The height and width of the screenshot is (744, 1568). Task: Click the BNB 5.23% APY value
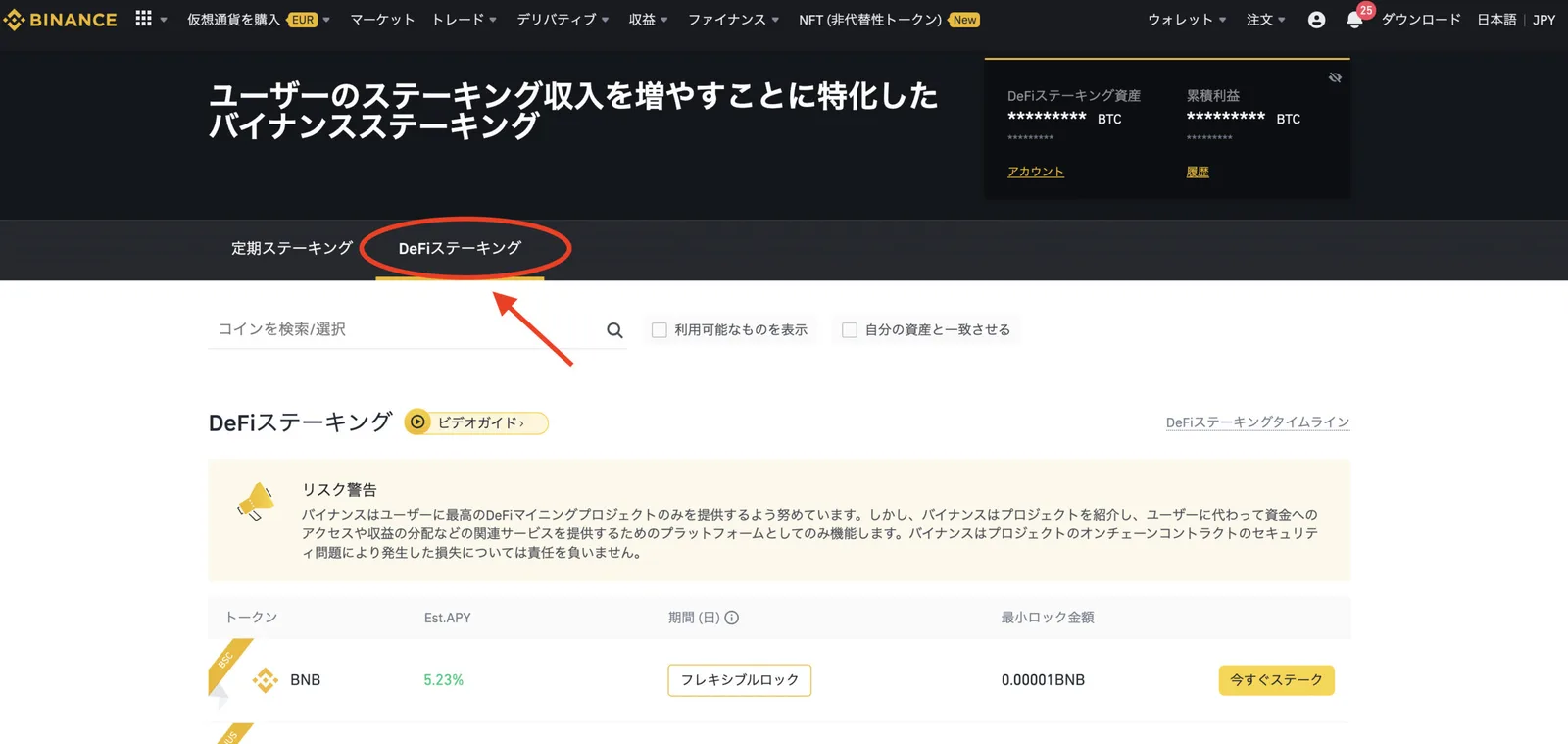pyautogui.click(x=444, y=680)
